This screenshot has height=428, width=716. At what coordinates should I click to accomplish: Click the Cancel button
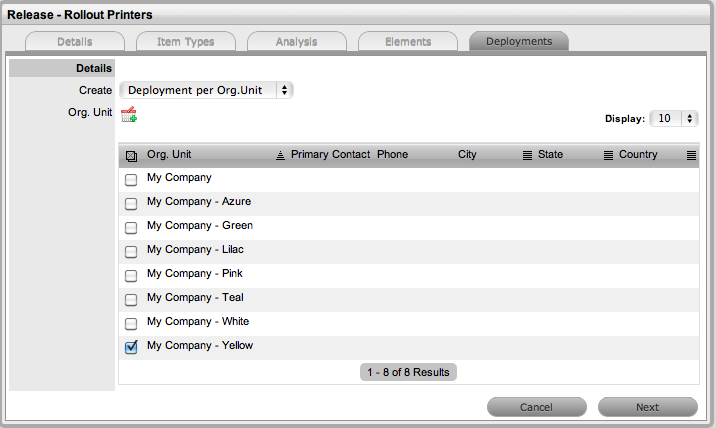(537, 407)
